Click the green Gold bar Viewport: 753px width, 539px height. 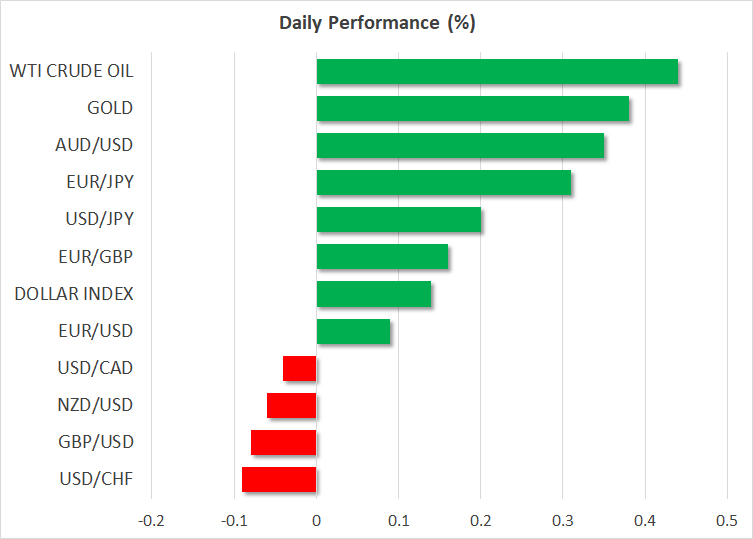473,109
